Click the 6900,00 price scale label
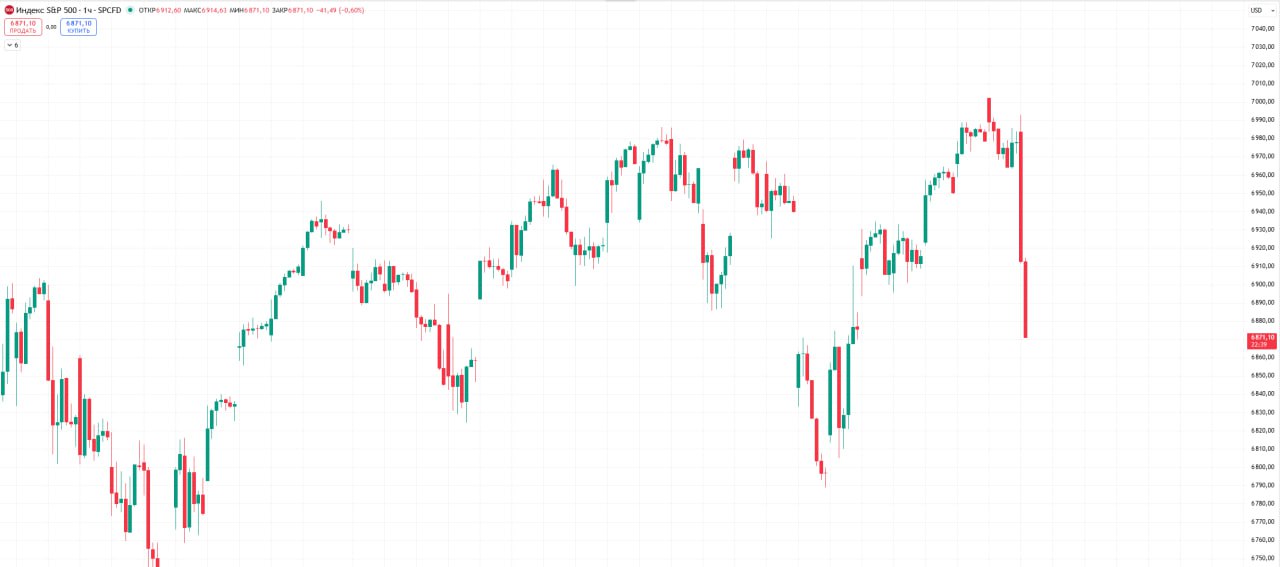The height and width of the screenshot is (567, 1280). click(1262, 284)
